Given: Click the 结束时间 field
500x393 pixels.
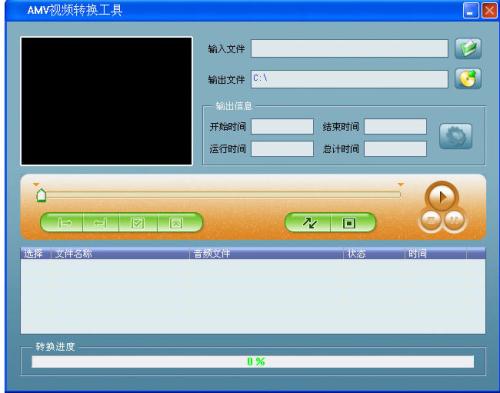Looking at the screenshot, I should [395, 127].
